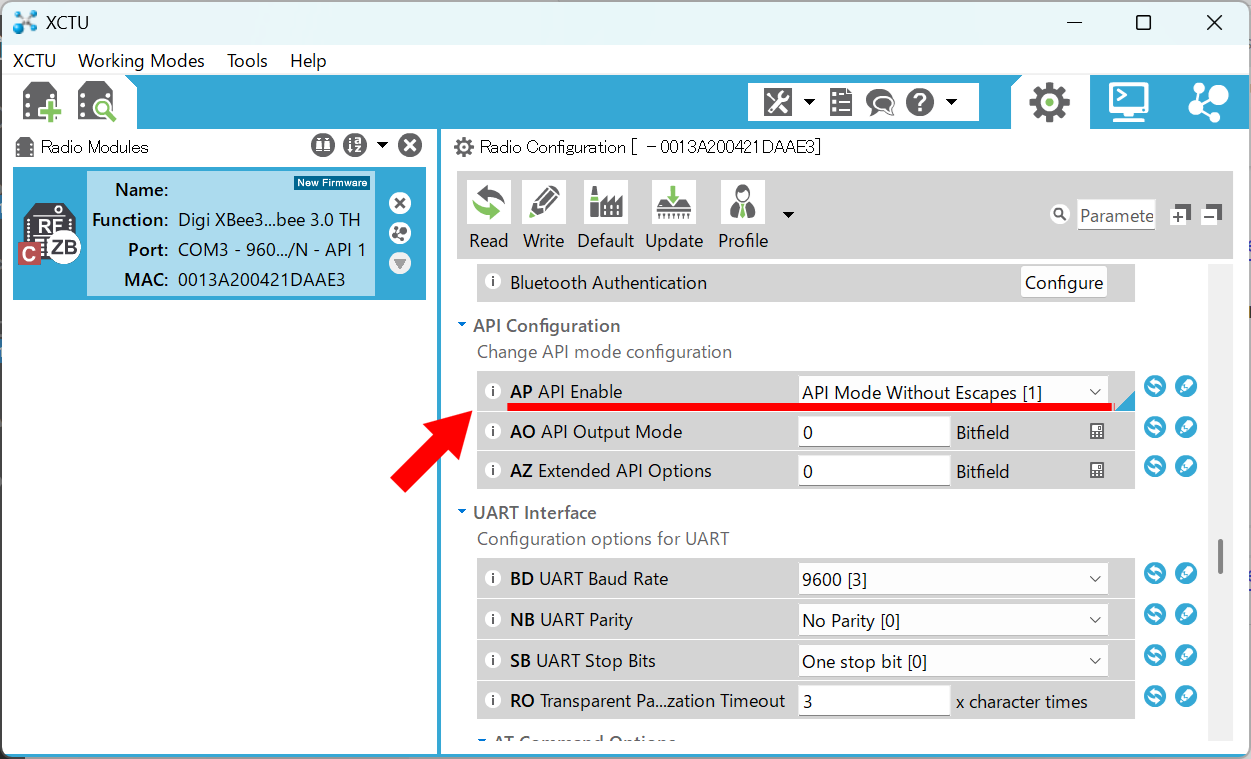Refresh the AP API Enable value
Screen dimensions: 1251x759
[x=1155, y=386]
